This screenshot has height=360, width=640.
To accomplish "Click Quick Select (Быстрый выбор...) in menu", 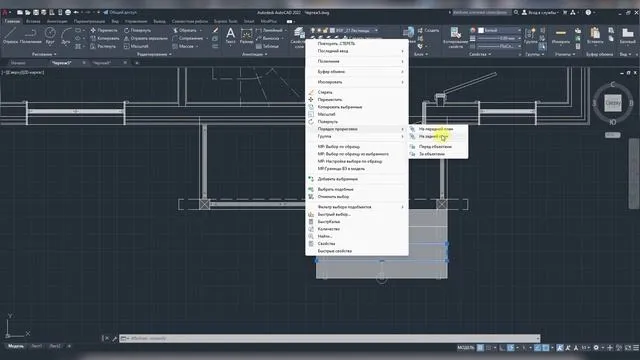I will point(357,214).
